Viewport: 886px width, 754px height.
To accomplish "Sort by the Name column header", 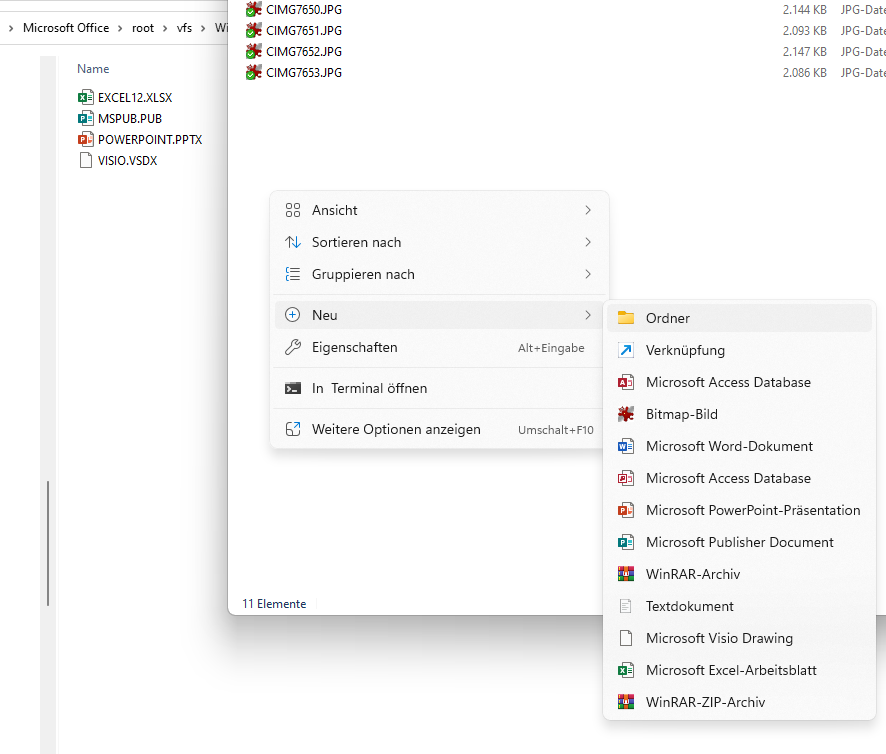I will pyautogui.click(x=93, y=68).
